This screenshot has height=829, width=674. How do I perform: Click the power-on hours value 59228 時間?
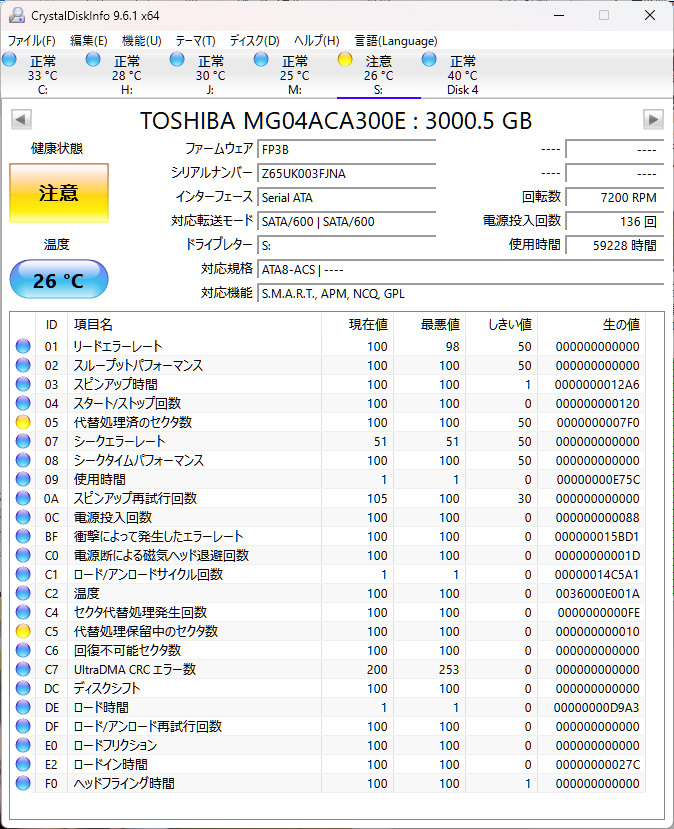click(614, 245)
